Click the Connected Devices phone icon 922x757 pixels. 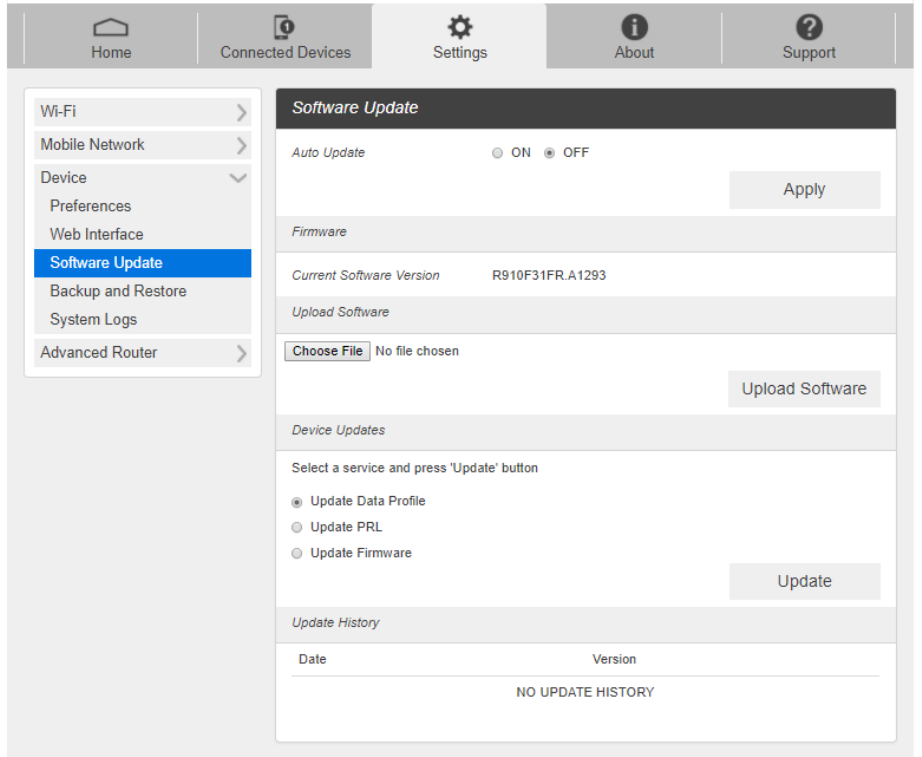tap(285, 27)
